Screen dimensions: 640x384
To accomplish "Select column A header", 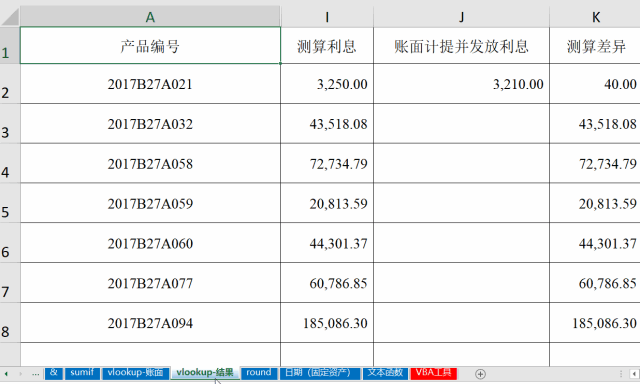I will click(150, 17).
